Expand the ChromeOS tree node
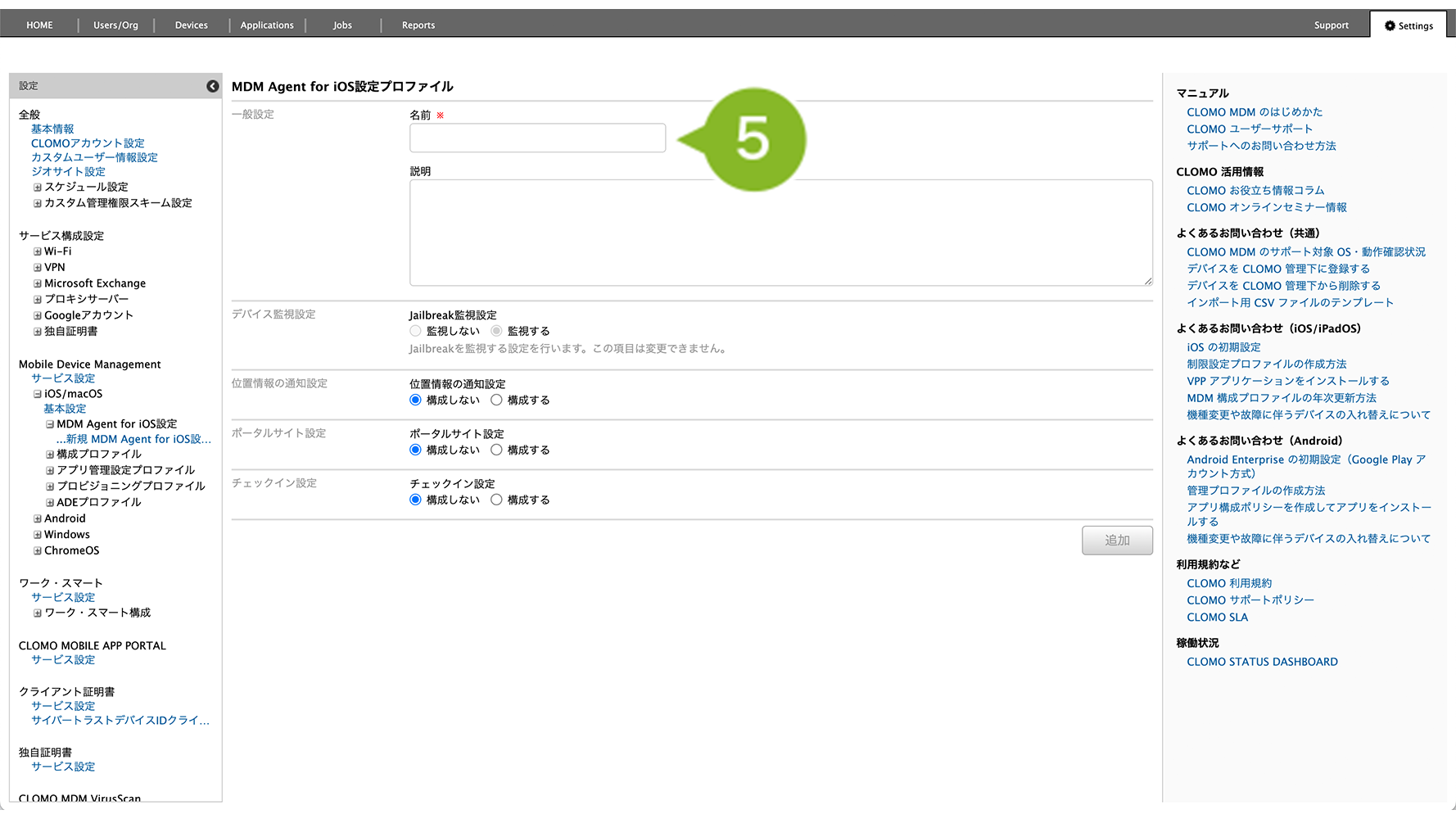 (38, 551)
